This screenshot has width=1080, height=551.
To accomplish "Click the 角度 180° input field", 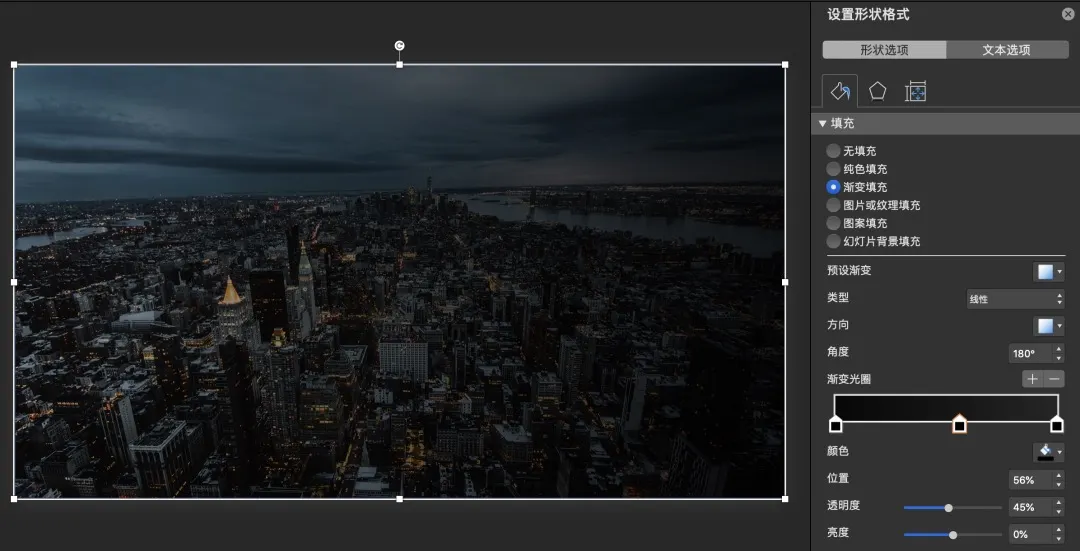I will pyautogui.click(x=1029, y=353).
